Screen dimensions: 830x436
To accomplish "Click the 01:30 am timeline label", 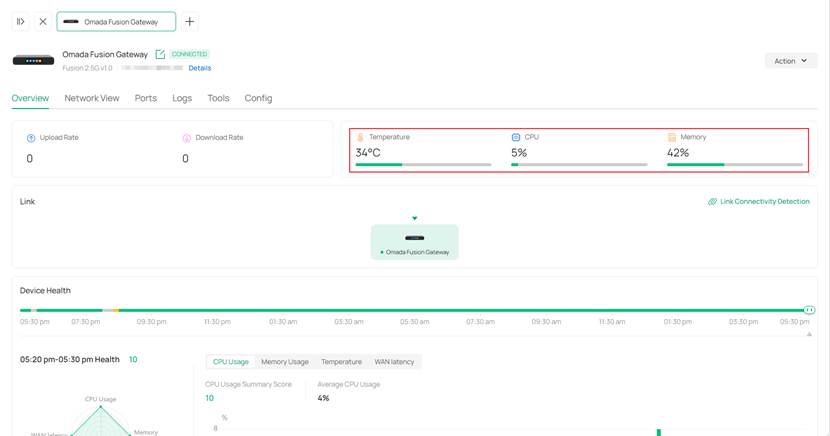I will pos(283,322).
